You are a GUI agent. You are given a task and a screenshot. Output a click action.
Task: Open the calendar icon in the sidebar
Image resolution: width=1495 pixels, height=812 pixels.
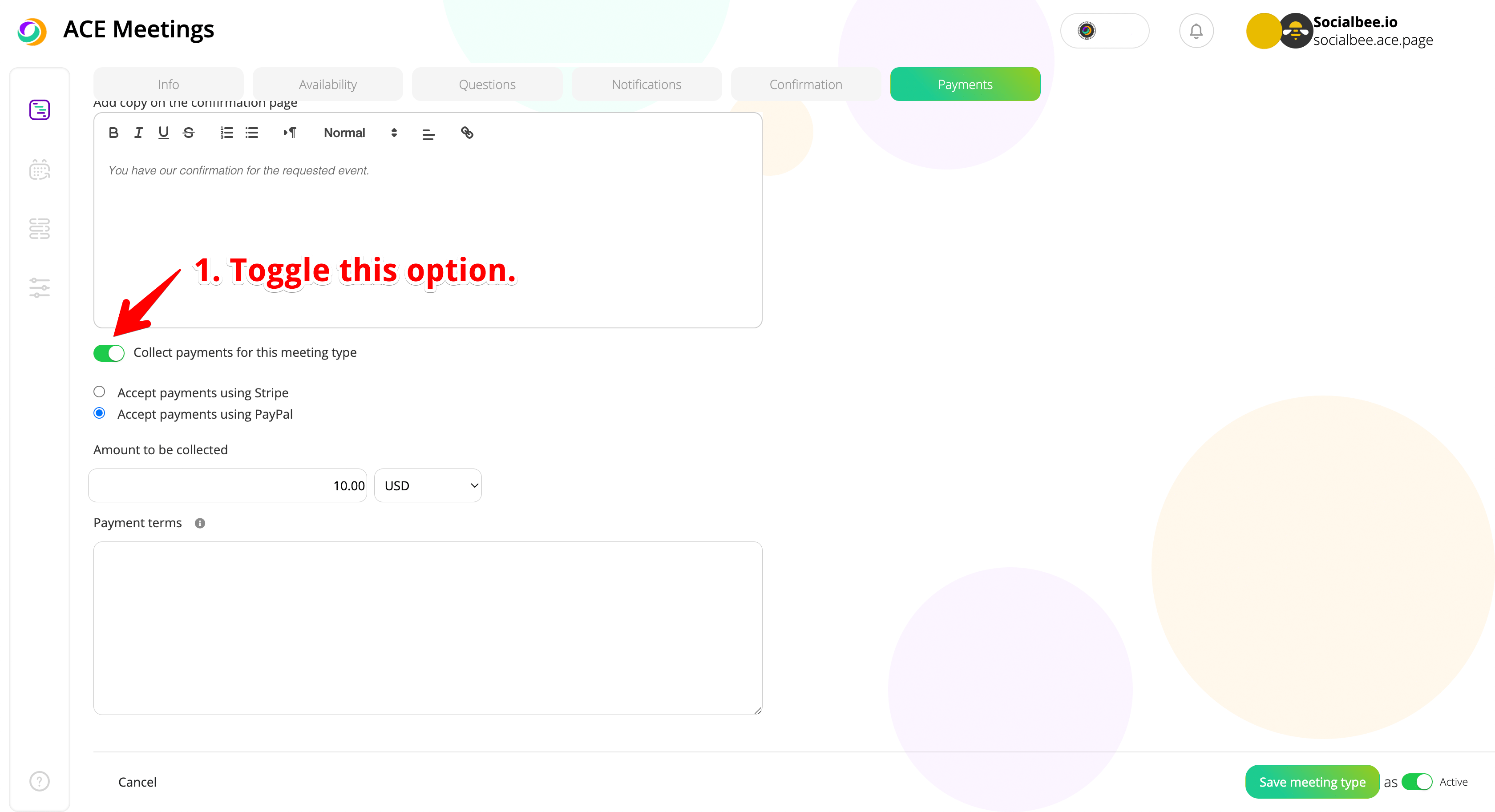(x=40, y=170)
